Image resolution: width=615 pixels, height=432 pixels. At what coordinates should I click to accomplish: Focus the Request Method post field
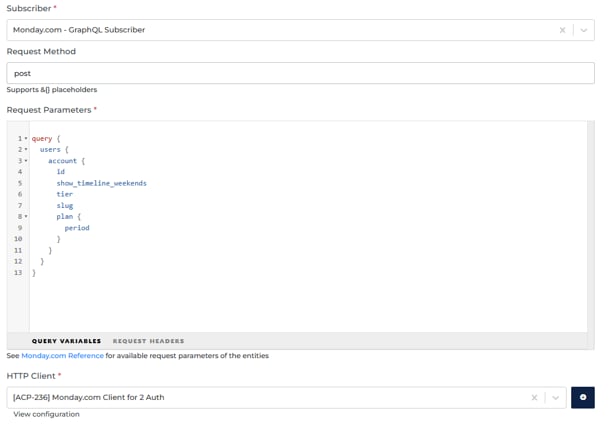pos(300,73)
